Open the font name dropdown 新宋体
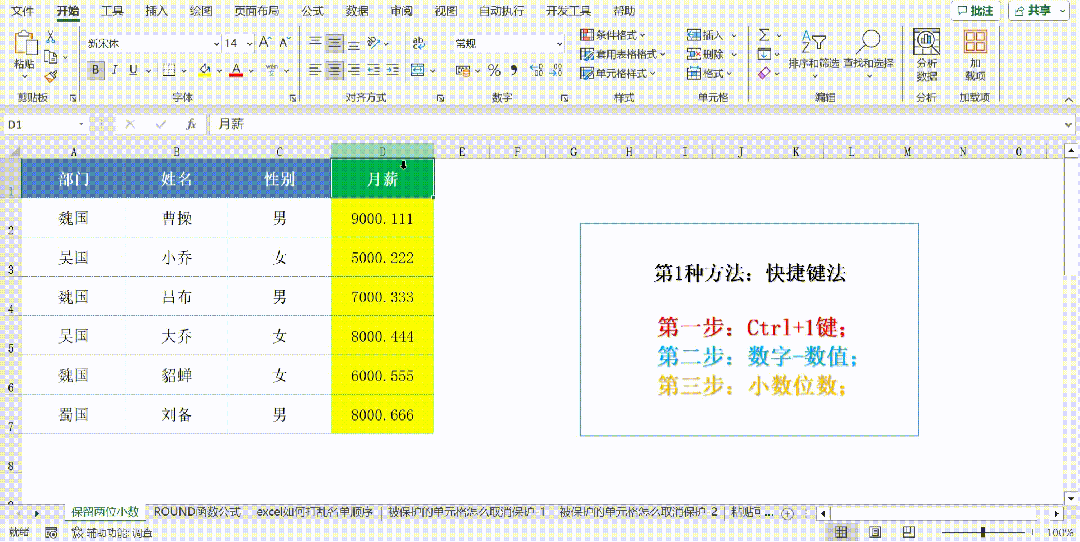Screen dimensions: 1080x542 coord(216,43)
